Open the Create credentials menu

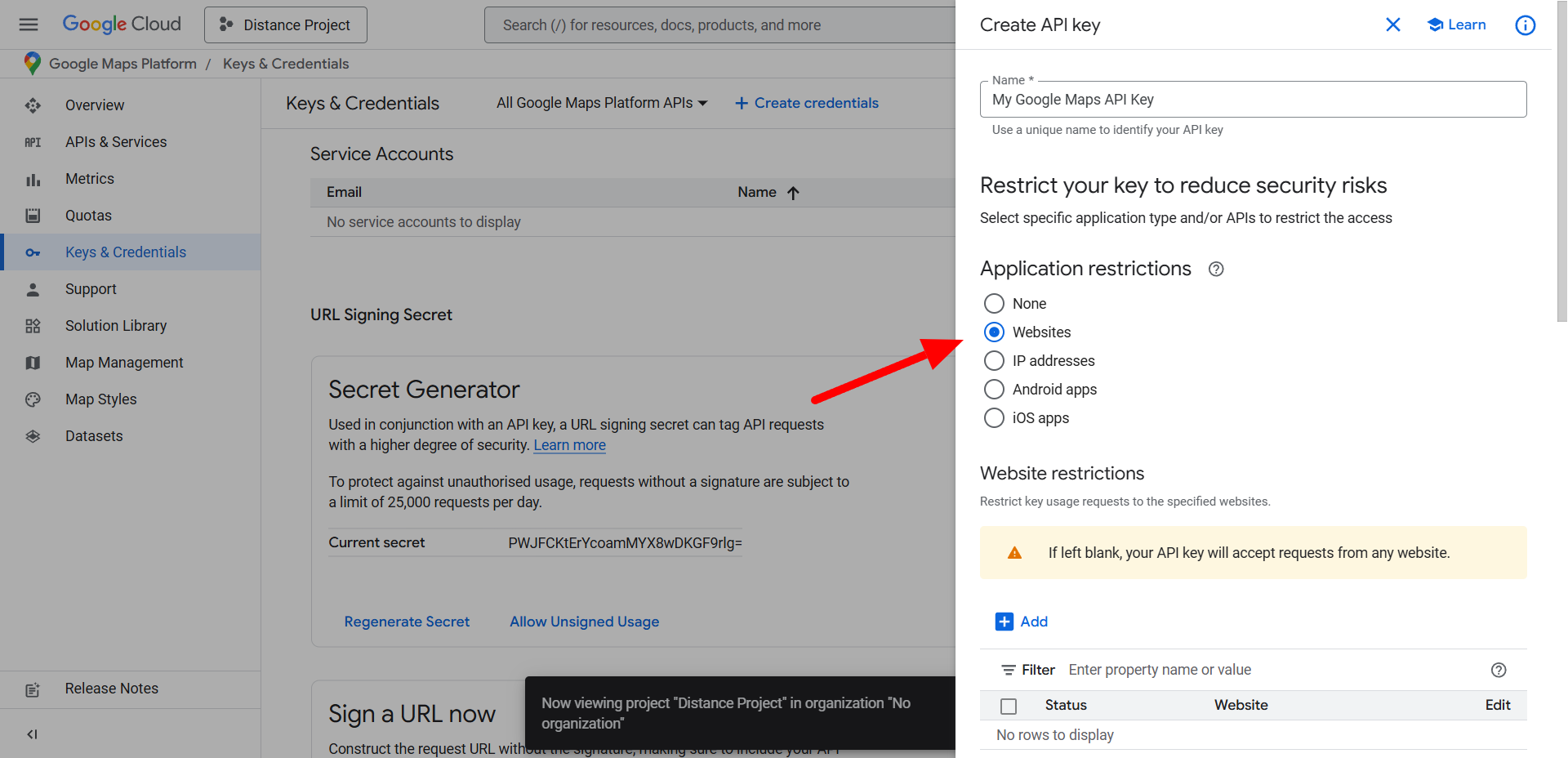click(806, 103)
